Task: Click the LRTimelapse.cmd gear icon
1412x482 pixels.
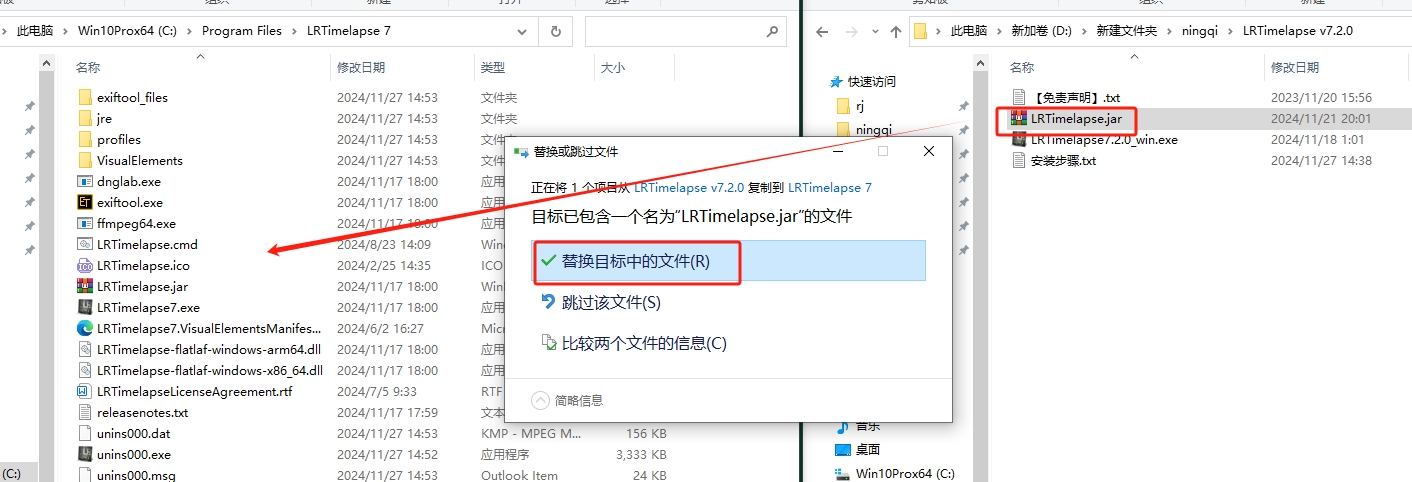Action: pos(85,244)
